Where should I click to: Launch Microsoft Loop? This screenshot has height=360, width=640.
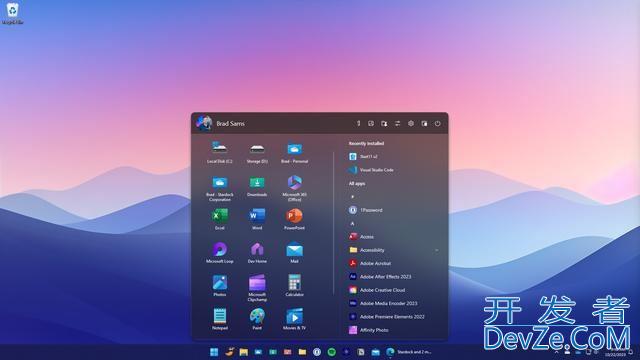click(220, 252)
